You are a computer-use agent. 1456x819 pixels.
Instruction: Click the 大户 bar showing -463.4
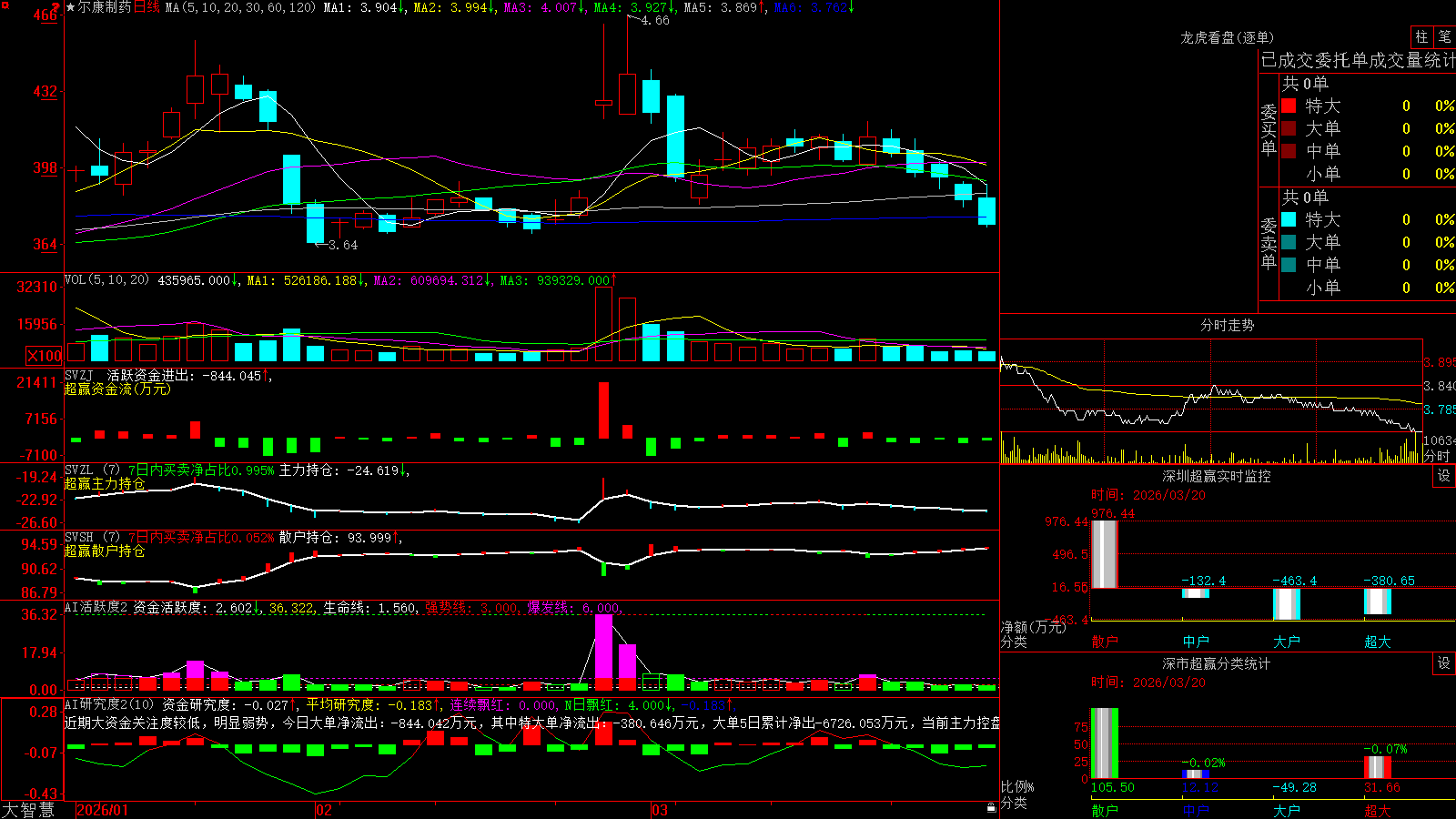point(1287,604)
